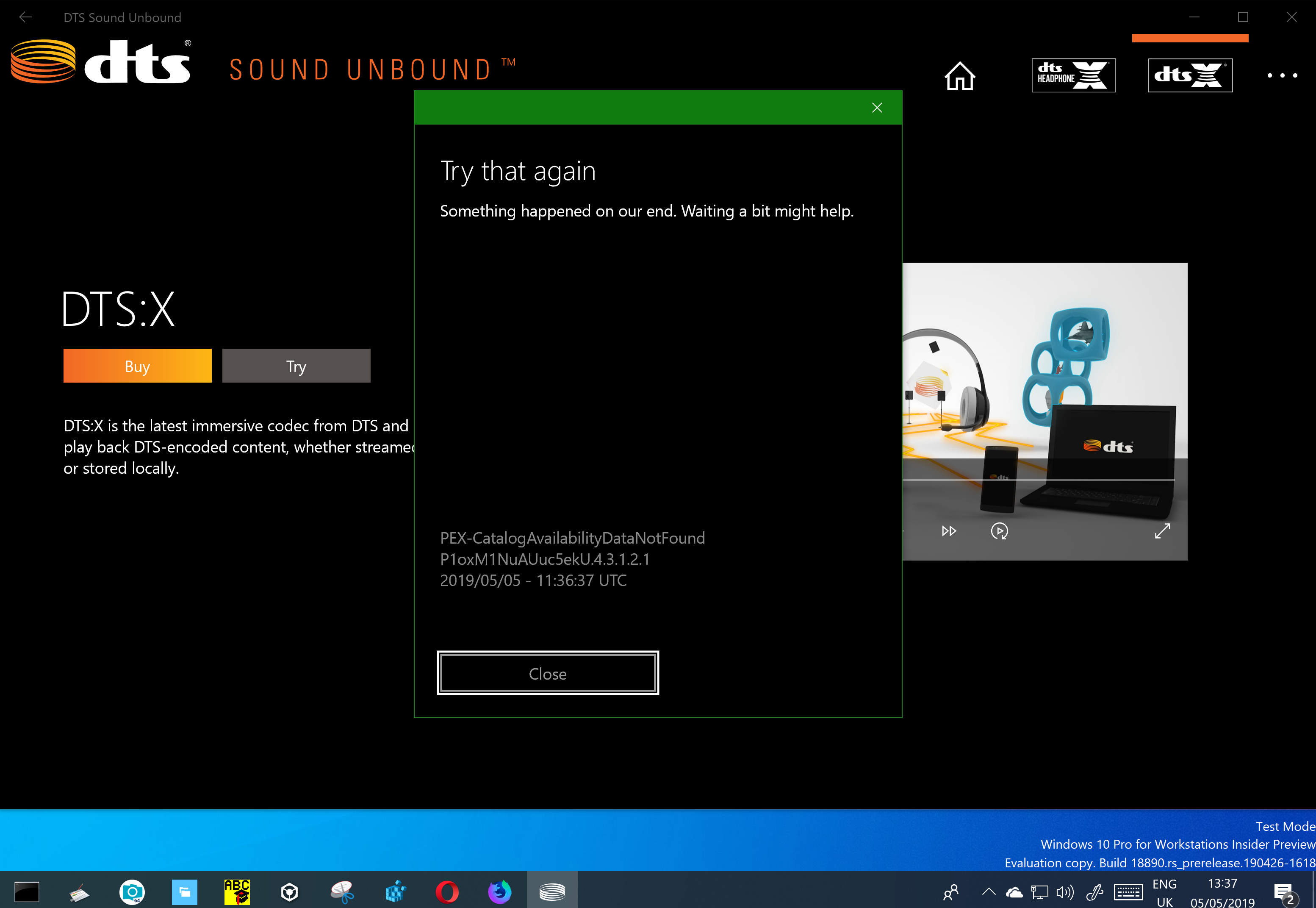This screenshot has width=1316, height=908.
Task: Click the ENG UK language indicator
Action: click(1164, 893)
